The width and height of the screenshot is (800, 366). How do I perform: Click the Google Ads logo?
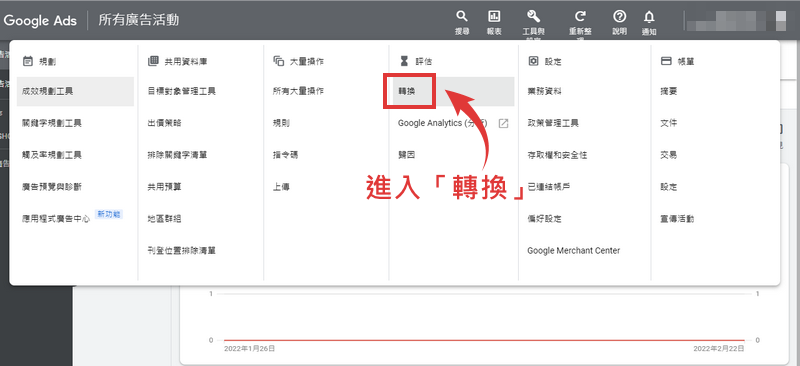40,20
